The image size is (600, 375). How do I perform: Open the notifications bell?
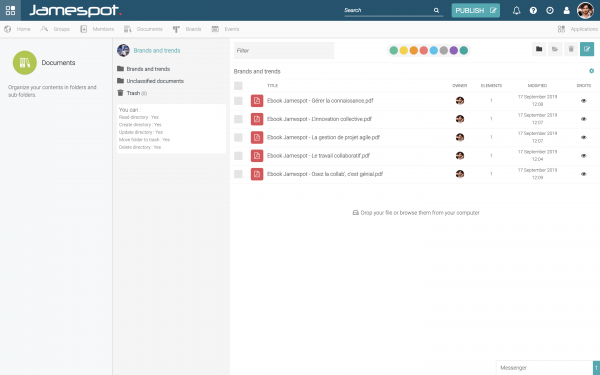point(516,10)
